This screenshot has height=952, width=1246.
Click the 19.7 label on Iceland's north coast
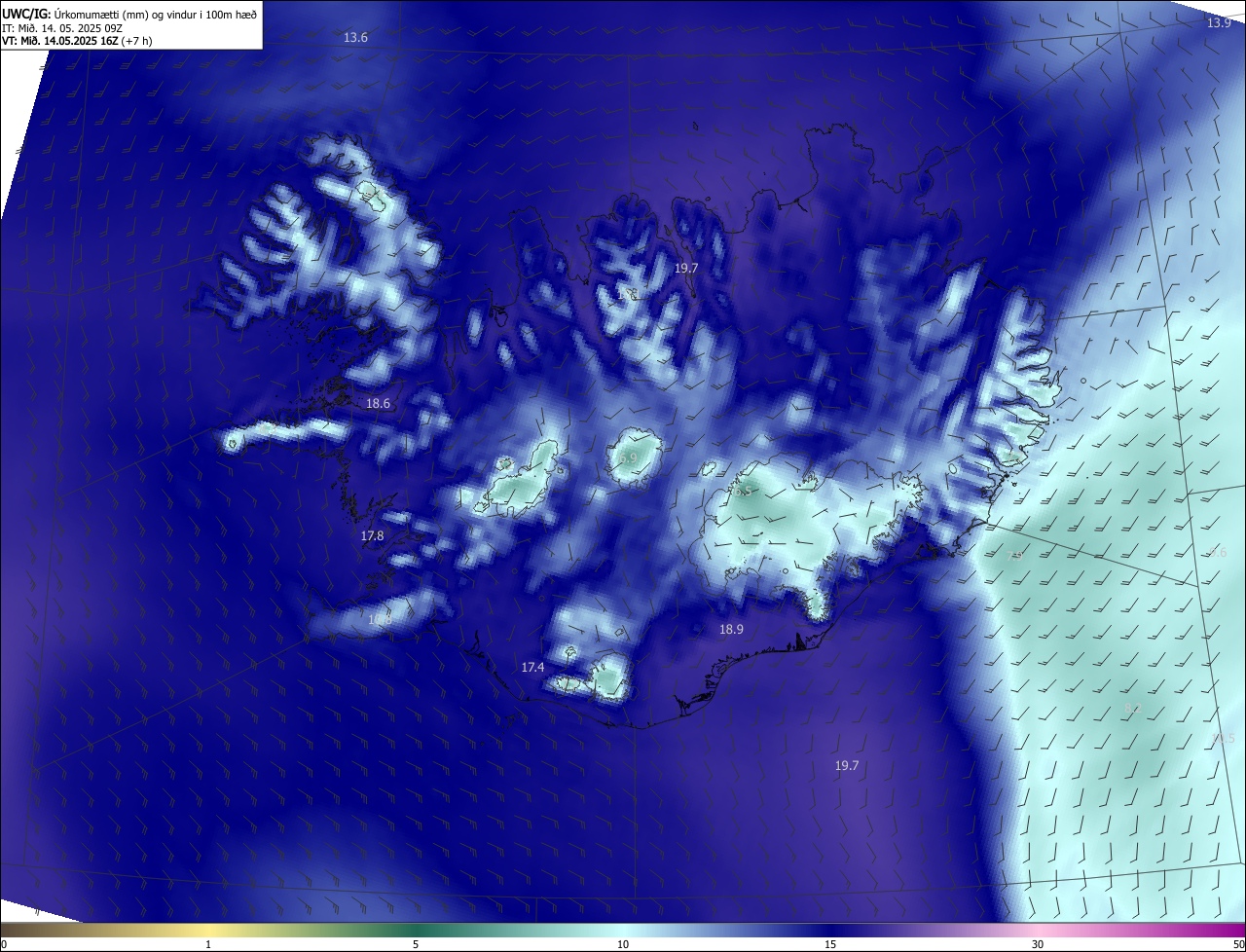pos(686,267)
